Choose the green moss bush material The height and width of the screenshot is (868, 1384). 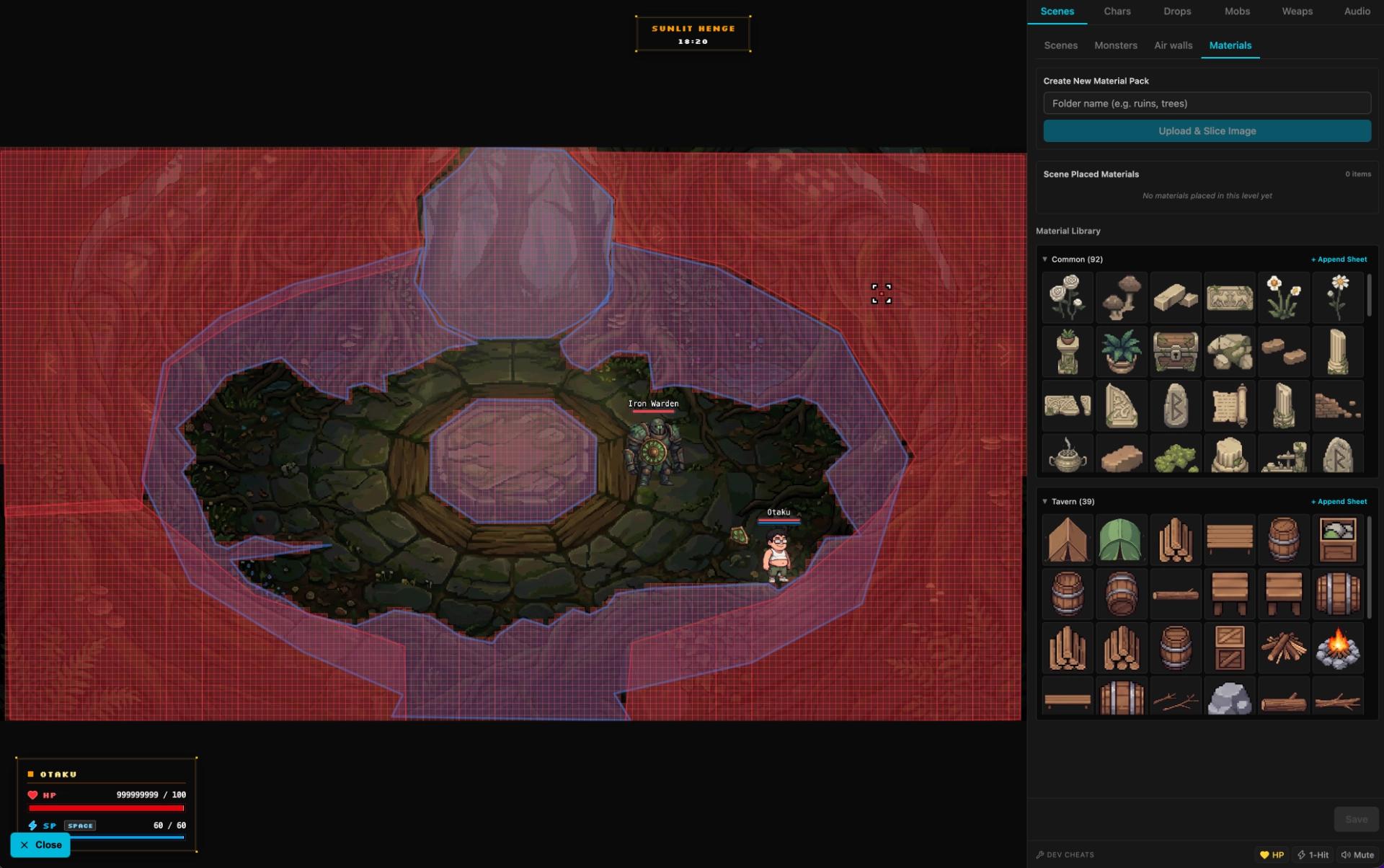pyautogui.click(x=1176, y=454)
